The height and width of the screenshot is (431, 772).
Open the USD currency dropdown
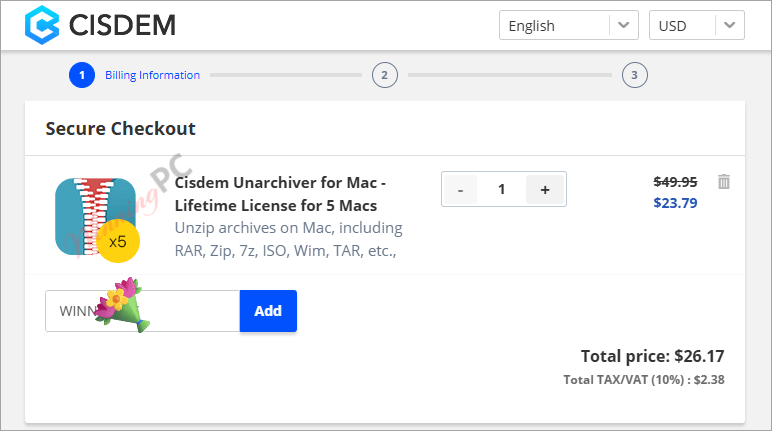tap(697, 25)
